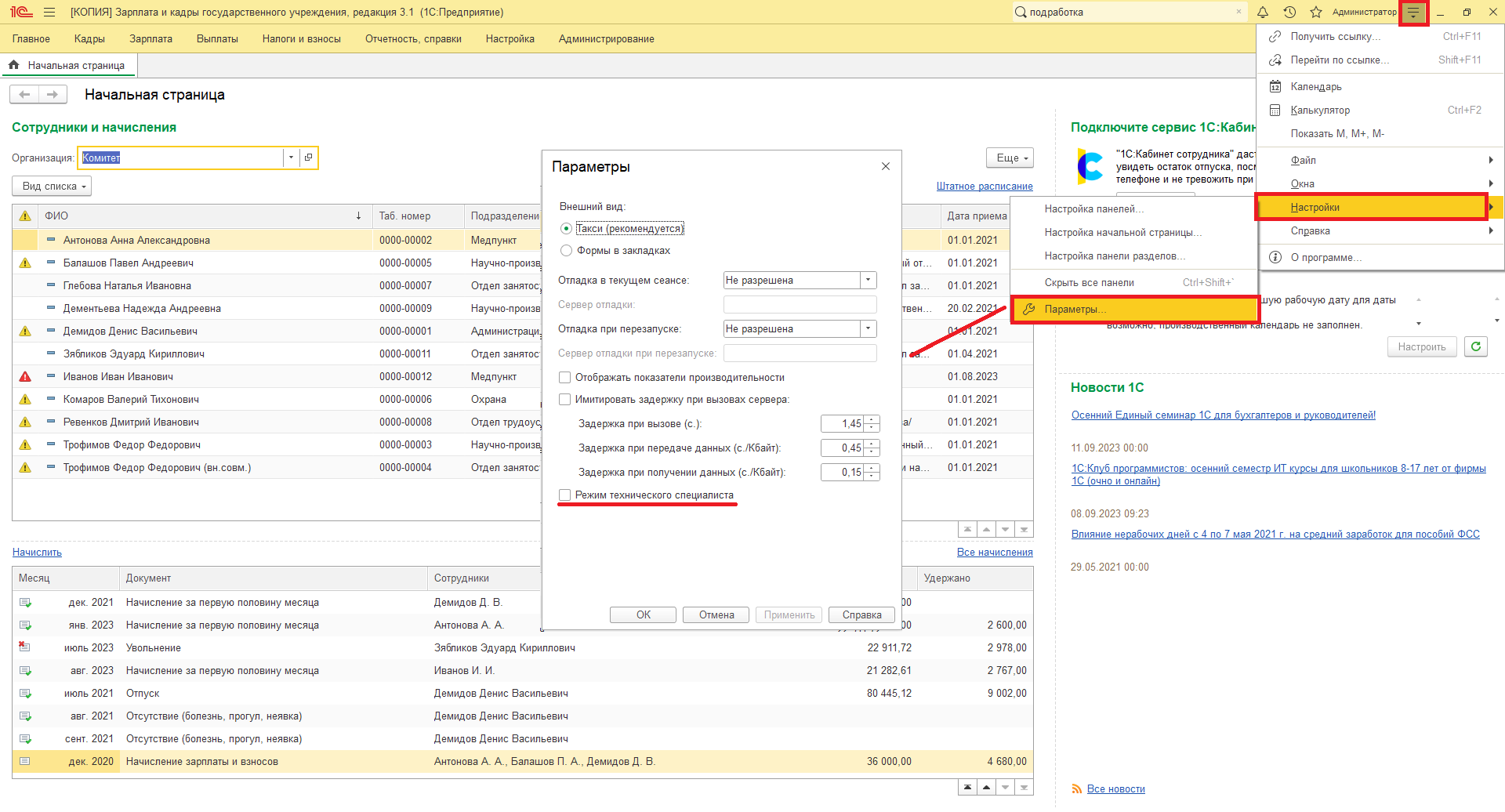Click the warning icon in Балашов's row

click(x=25, y=263)
